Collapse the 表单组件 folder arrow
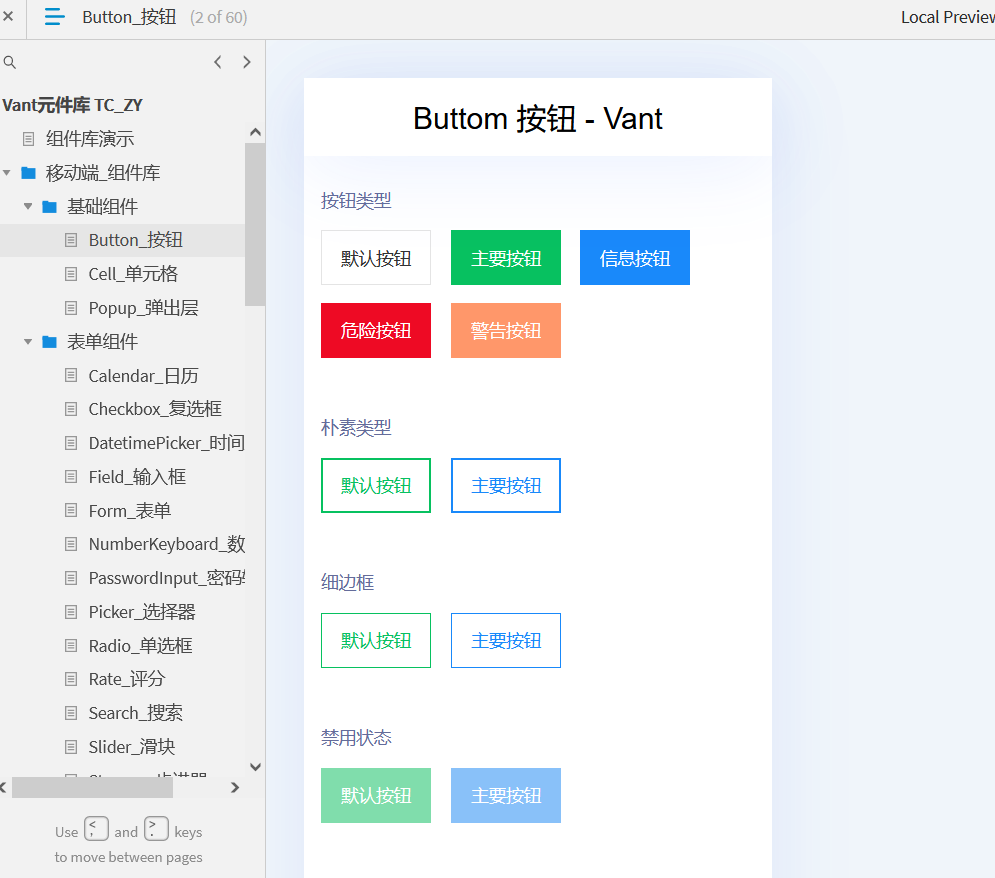The image size is (995, 878). (x=28, y=342)
